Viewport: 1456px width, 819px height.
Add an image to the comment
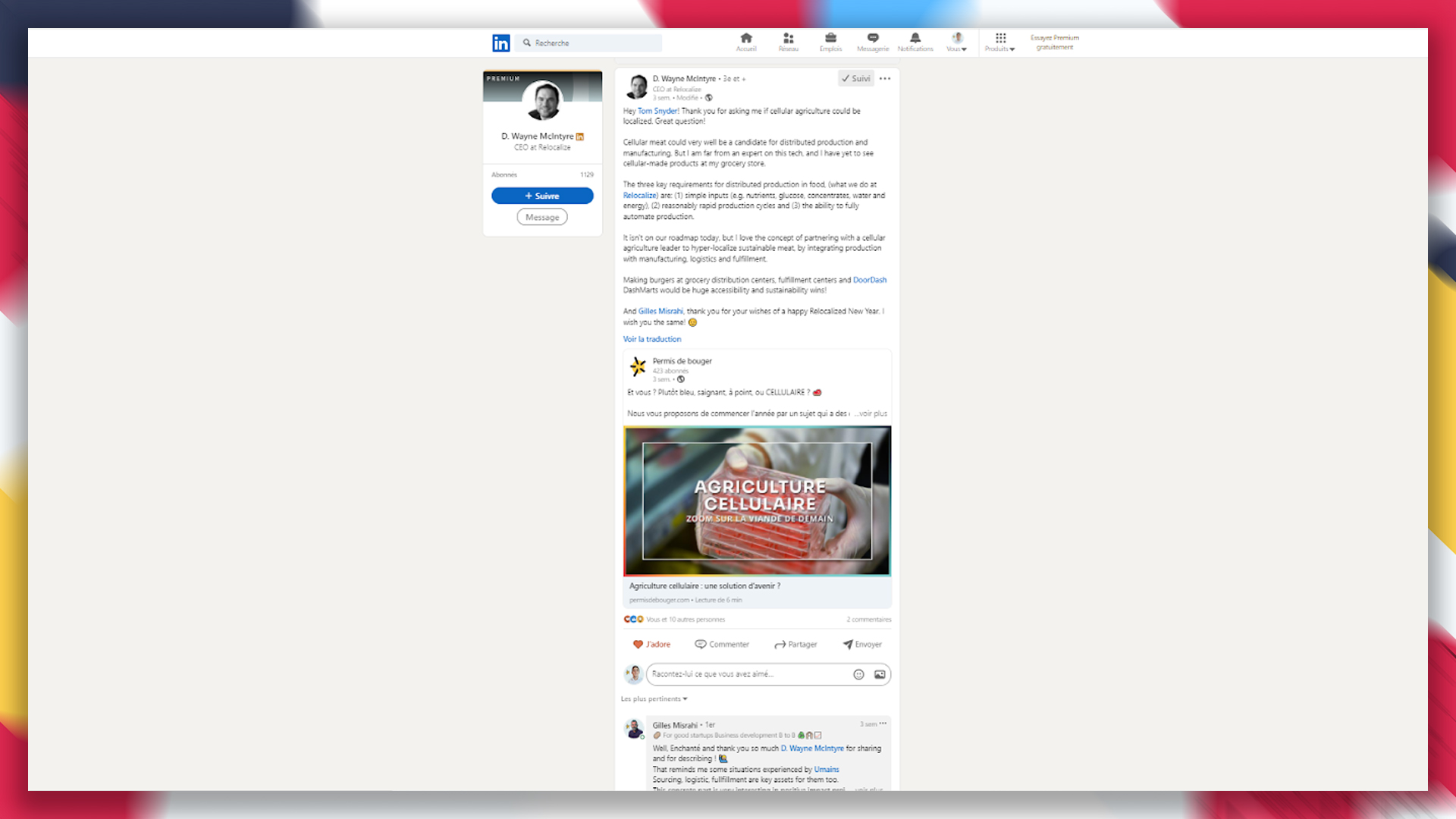pyautogui.click(x=880, y=674)
